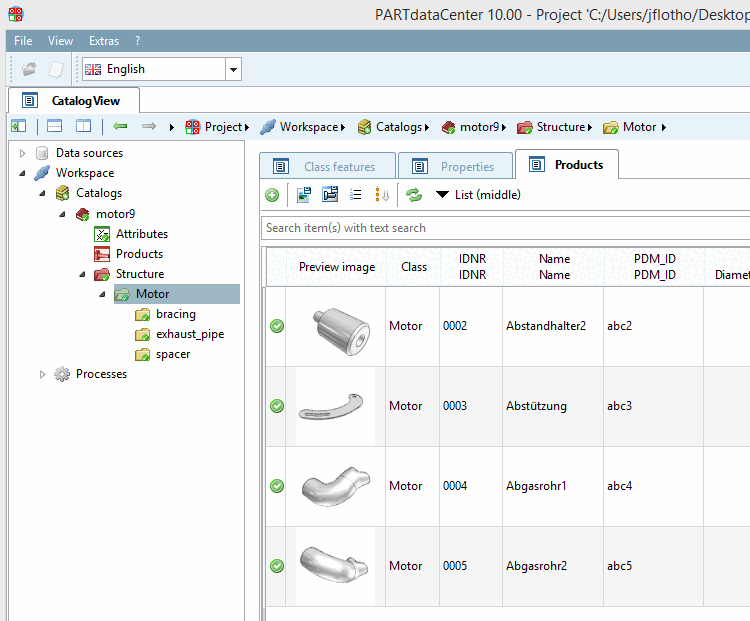The image size is (750, 621).
Task: Open the Extras menu
Action: pos(104,41)
